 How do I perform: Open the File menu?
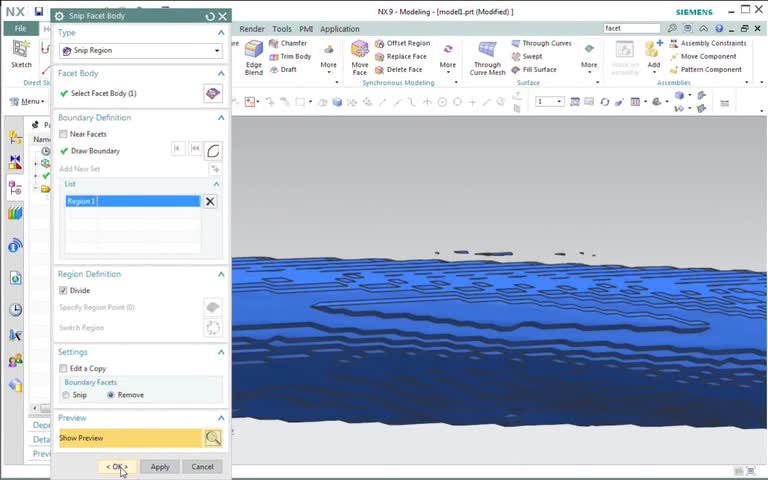click(21, 28)
